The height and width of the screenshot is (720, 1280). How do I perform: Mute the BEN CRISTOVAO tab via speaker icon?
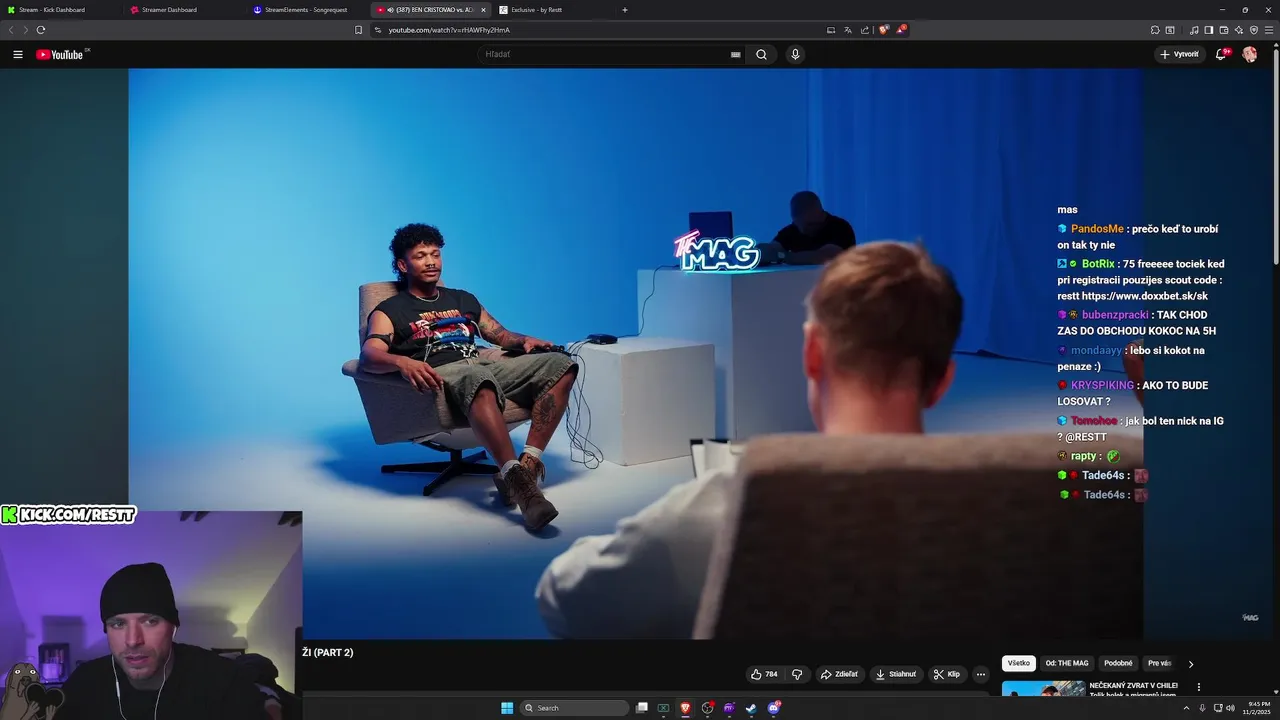tap(390, 10)
